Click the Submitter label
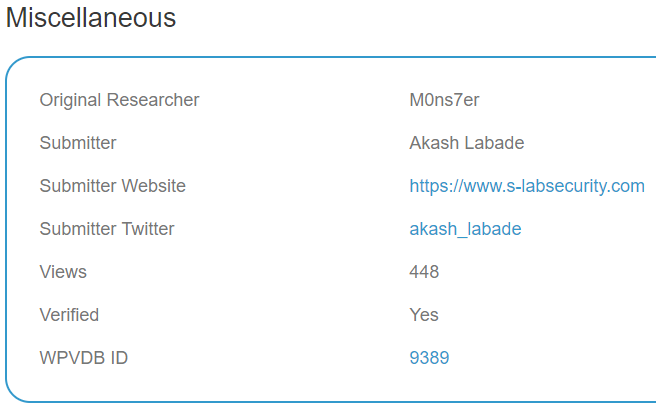656x411 pixels. [78, 143]
